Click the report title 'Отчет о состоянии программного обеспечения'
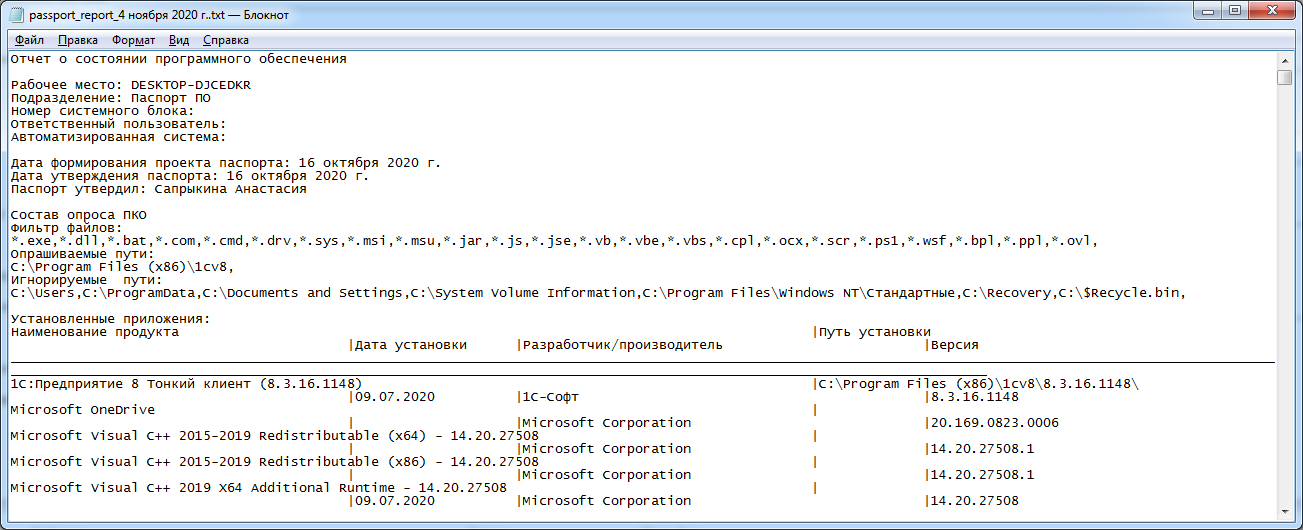Screen dimensions: 1303x530 178,59
